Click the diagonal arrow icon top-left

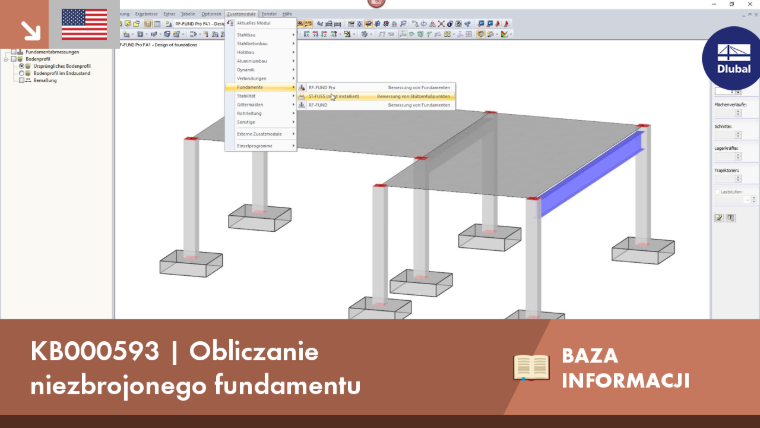tap(31, 31)
